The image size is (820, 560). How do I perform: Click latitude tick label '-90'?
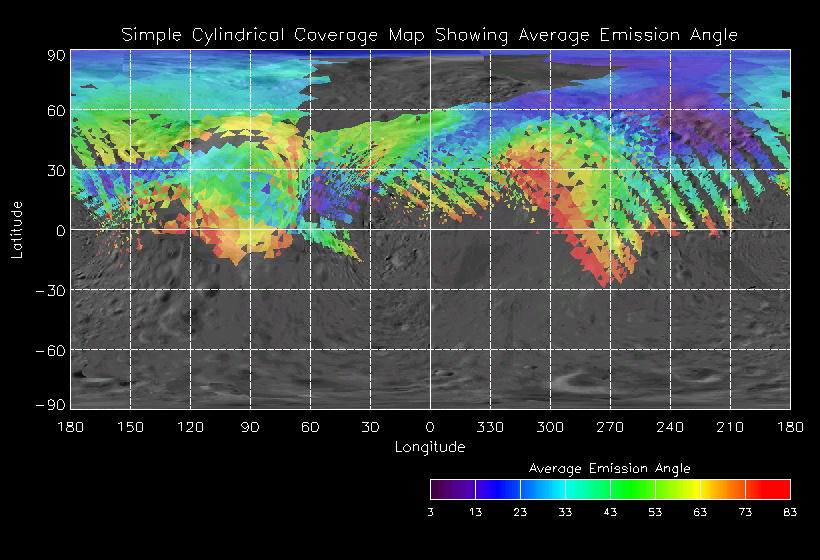tap(51, 405)
